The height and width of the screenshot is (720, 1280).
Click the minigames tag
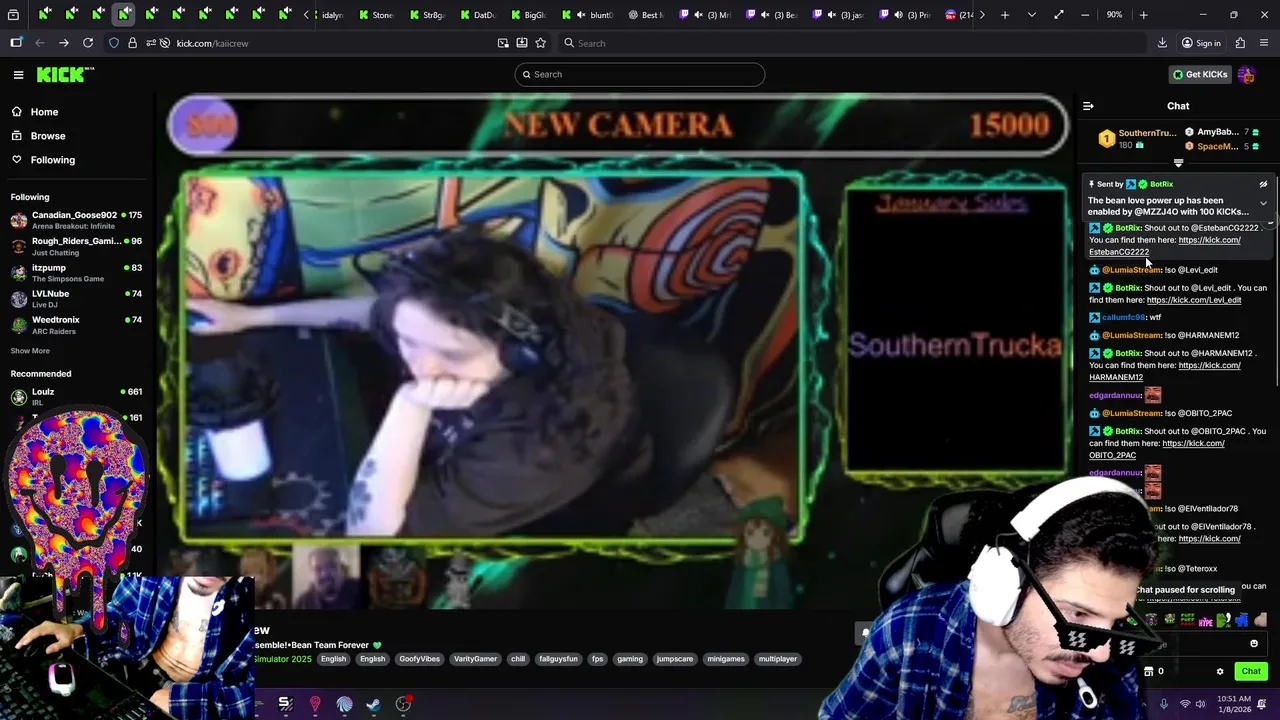(x=725, y=659)
